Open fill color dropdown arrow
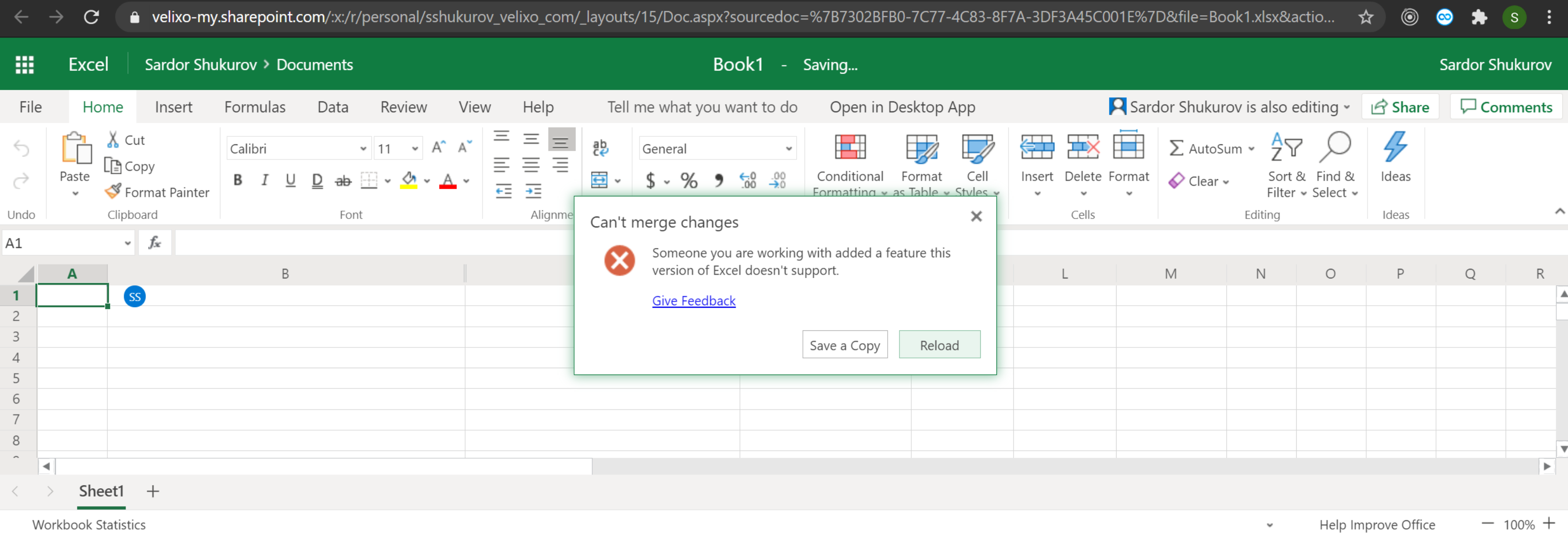This screenshot has width=1568, height=536. tap(427, 181)
